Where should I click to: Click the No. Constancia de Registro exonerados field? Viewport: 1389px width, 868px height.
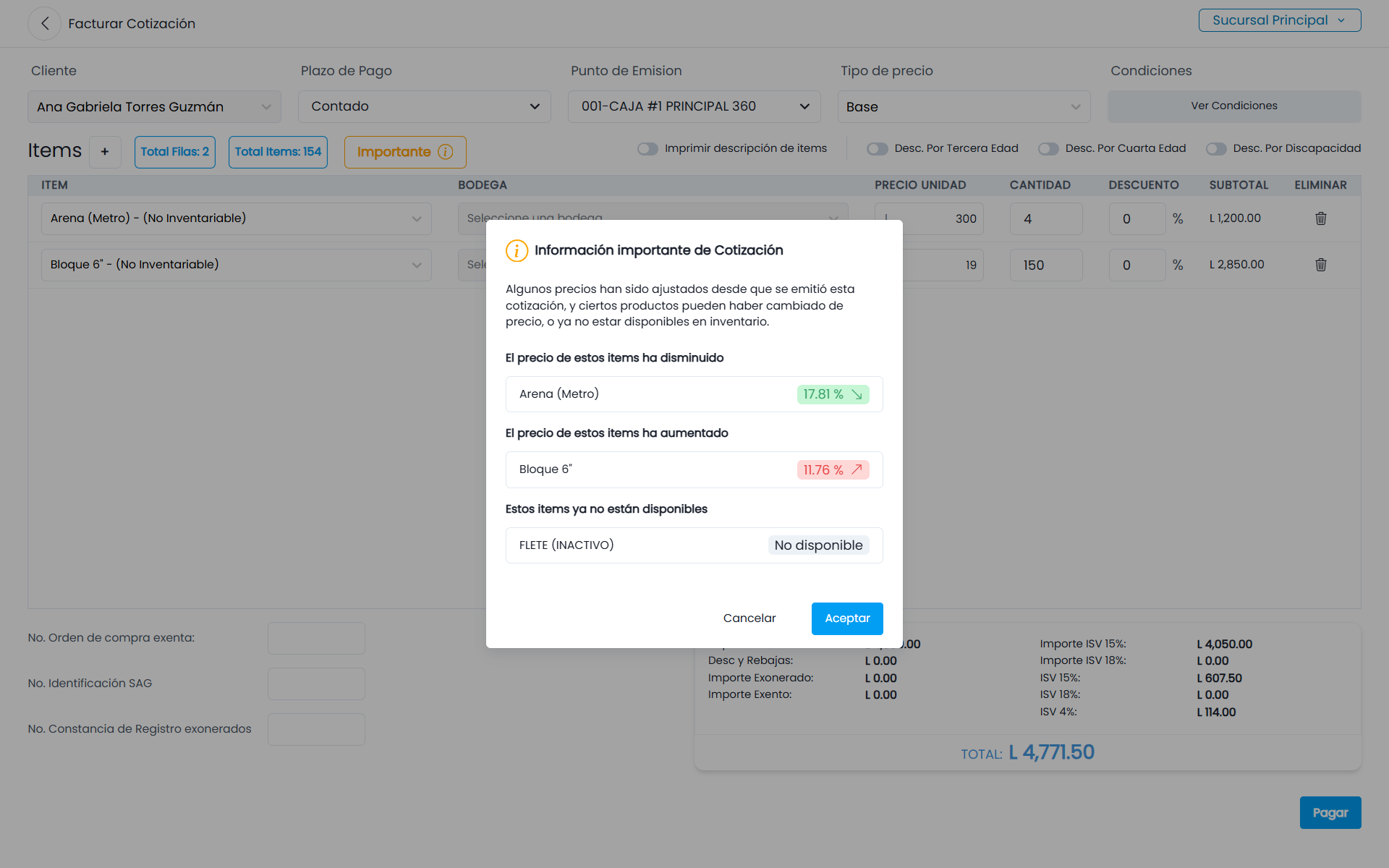[x=316, y=730]
